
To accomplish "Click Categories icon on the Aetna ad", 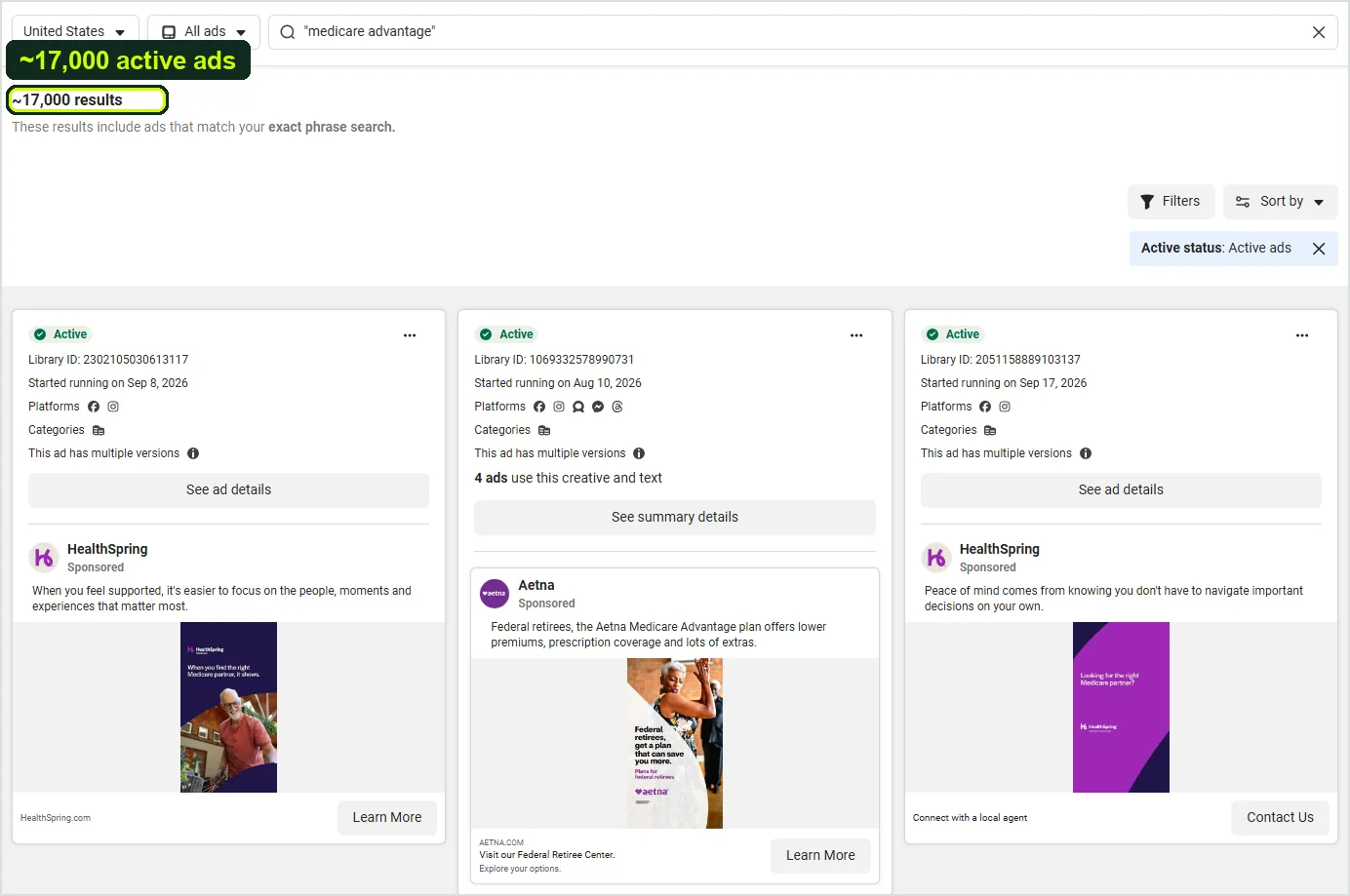I will point(544,430).
